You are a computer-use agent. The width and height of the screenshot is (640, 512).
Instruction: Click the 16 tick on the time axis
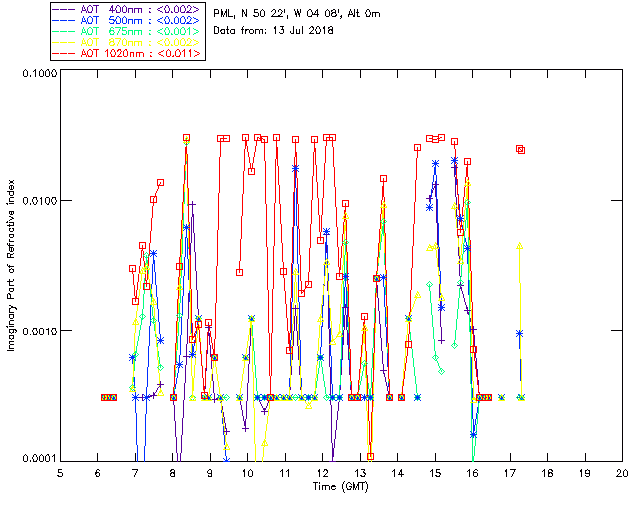(472, 472)
